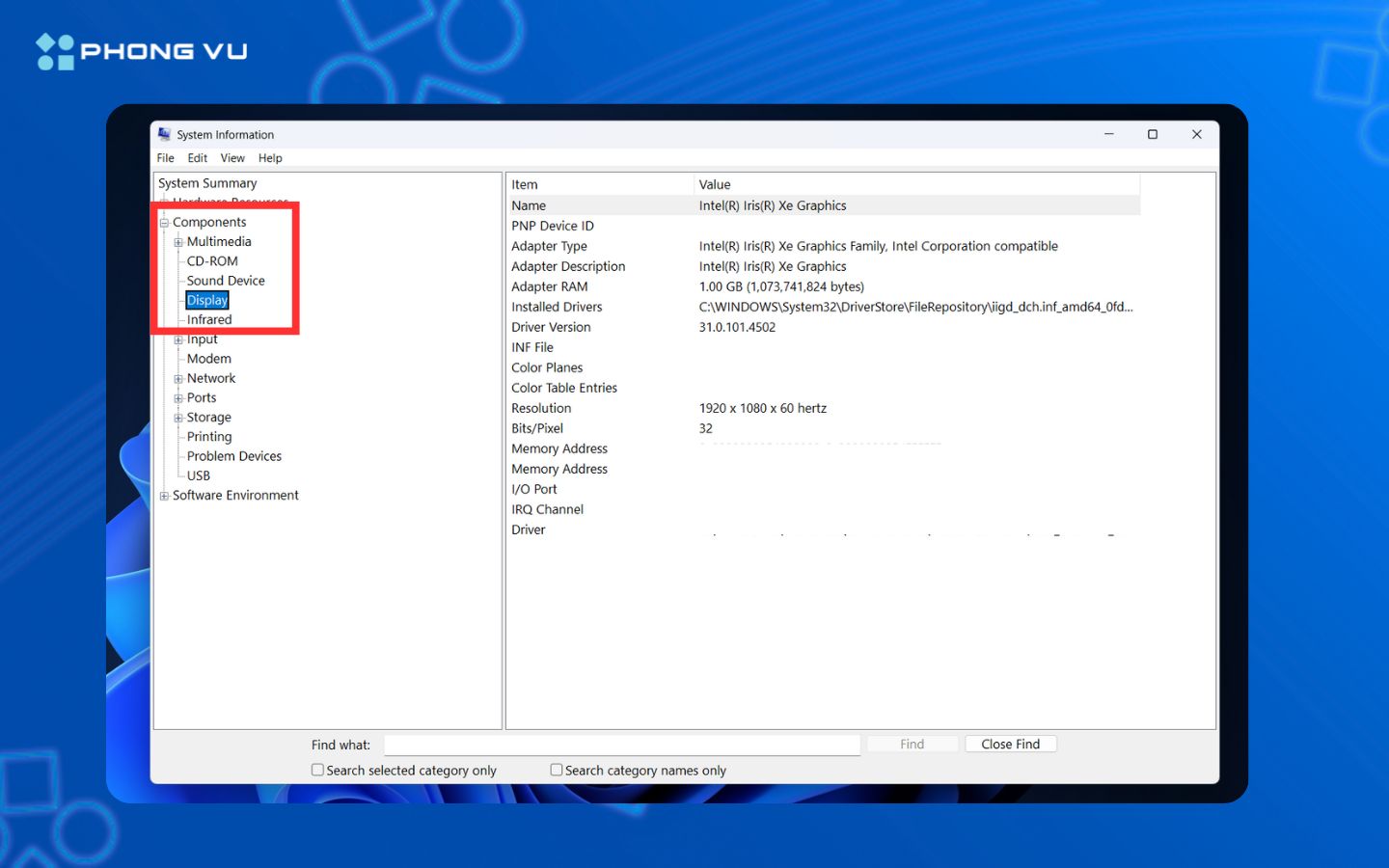Screen dimensions: 1389x868
Task: Collapse the Components tree node
Action: pyautogui.click(x=164, y=223)
